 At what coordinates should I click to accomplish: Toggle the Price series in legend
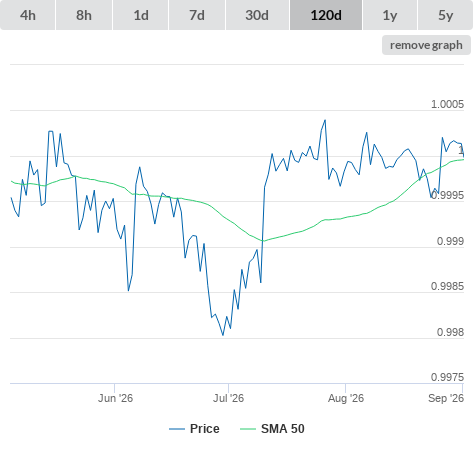[x=205, y=429]
